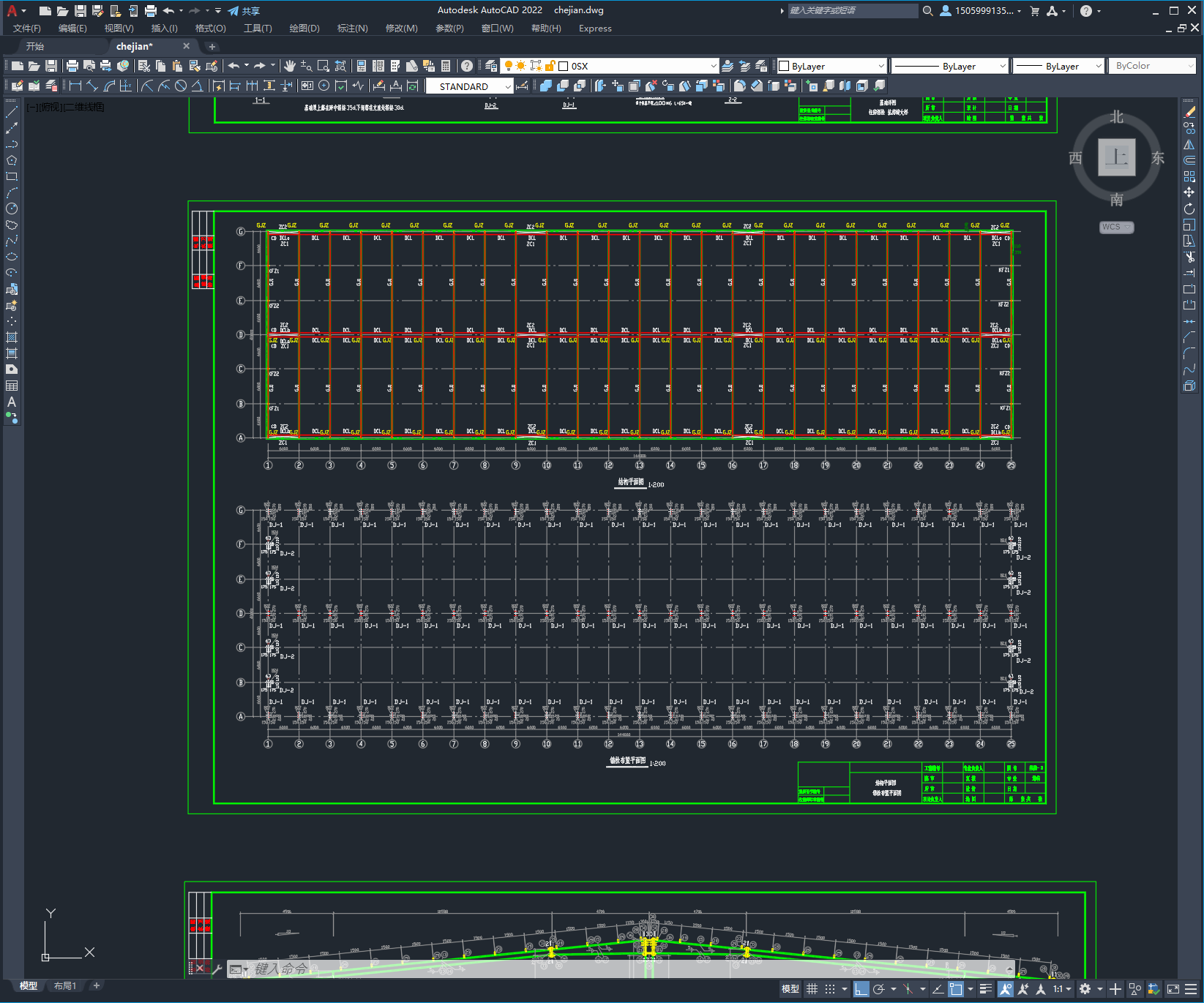This screenshot has height=1003, width=1204.
Task: Click the Cut icon in standard toolbar
Action: [144, 66]
